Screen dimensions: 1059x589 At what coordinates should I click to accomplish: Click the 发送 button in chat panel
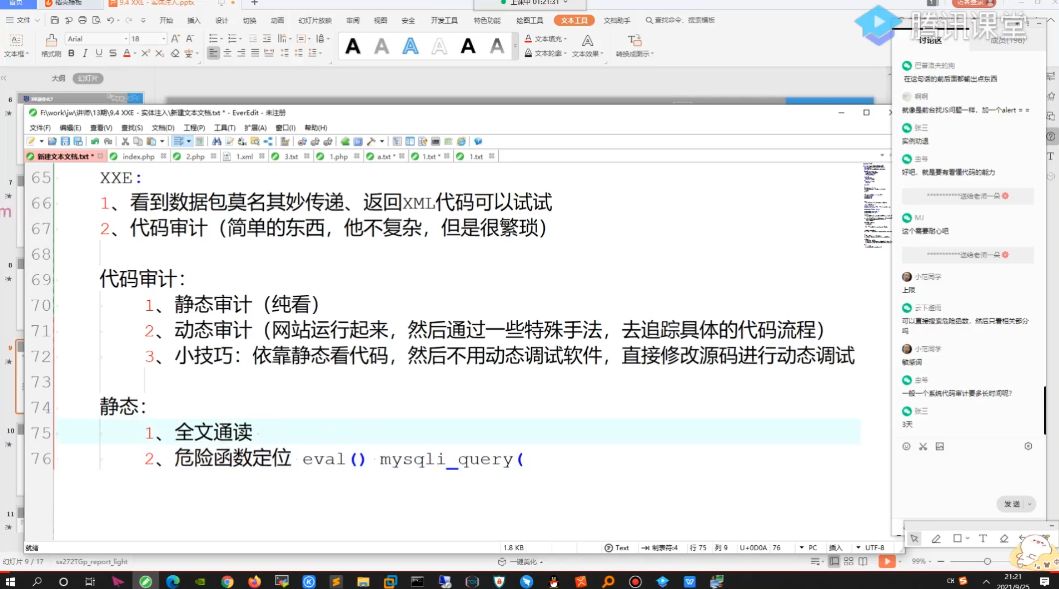(x=1012, y=504)
